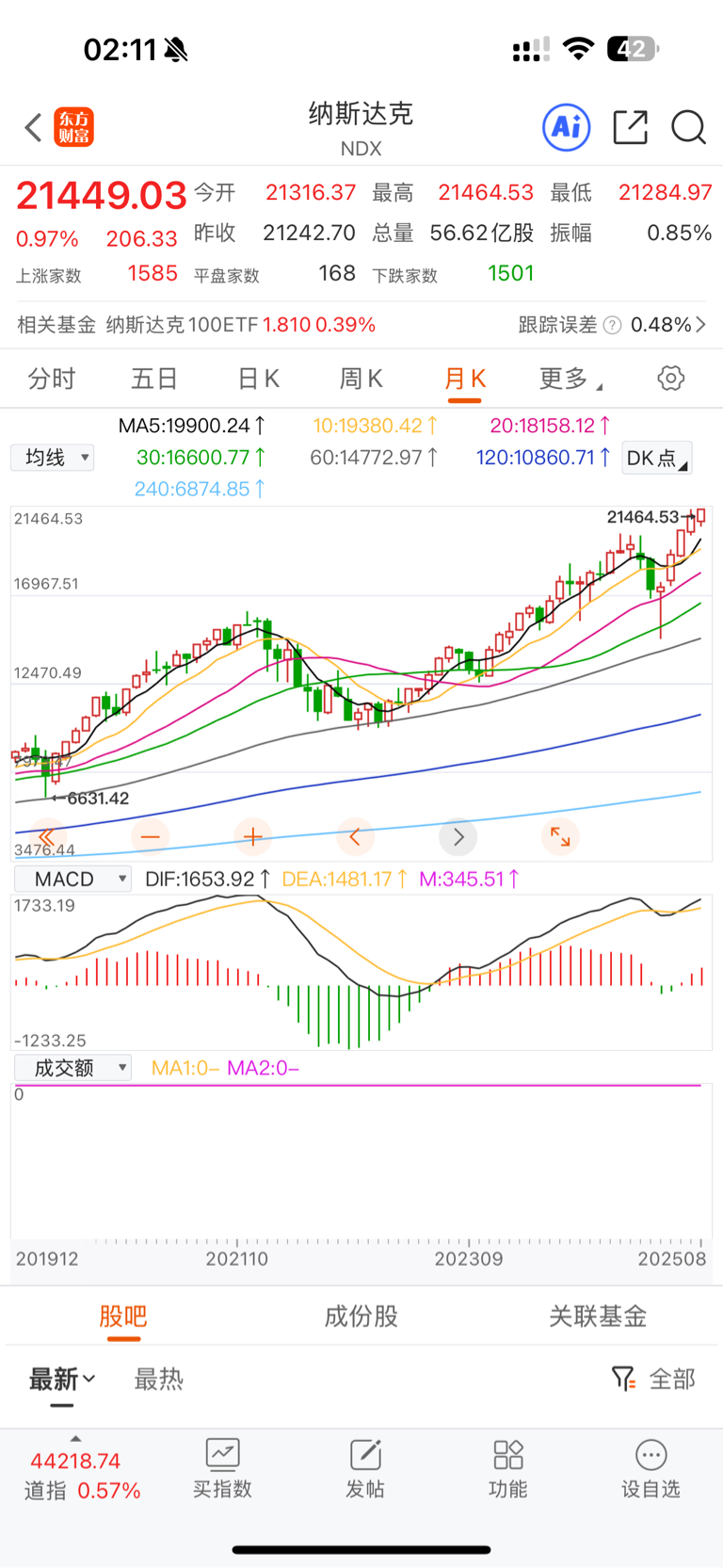Tap the share export icon

pyautogui.click(x=631, y=127)
